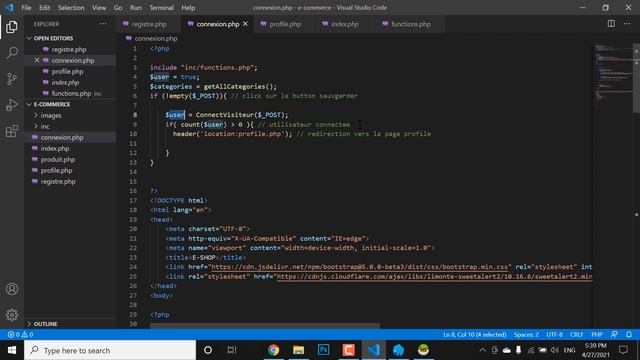Image resolution: width=640 pixels, height=360 pixels.
Task: Click Ln 8, Col 10 status entry
Action: (x=474, y=334)
